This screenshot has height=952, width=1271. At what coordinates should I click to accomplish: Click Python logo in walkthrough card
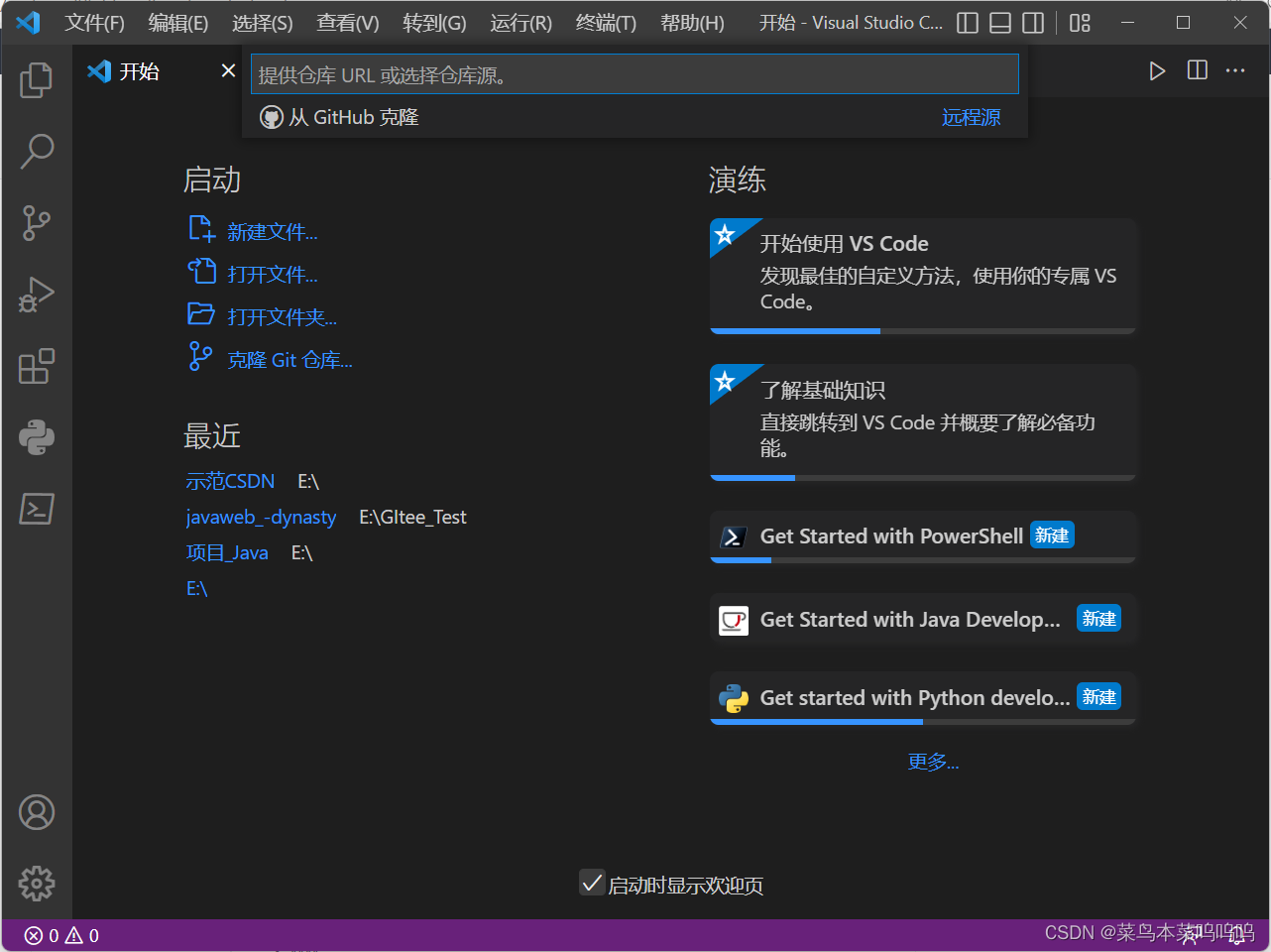(734, 698)
